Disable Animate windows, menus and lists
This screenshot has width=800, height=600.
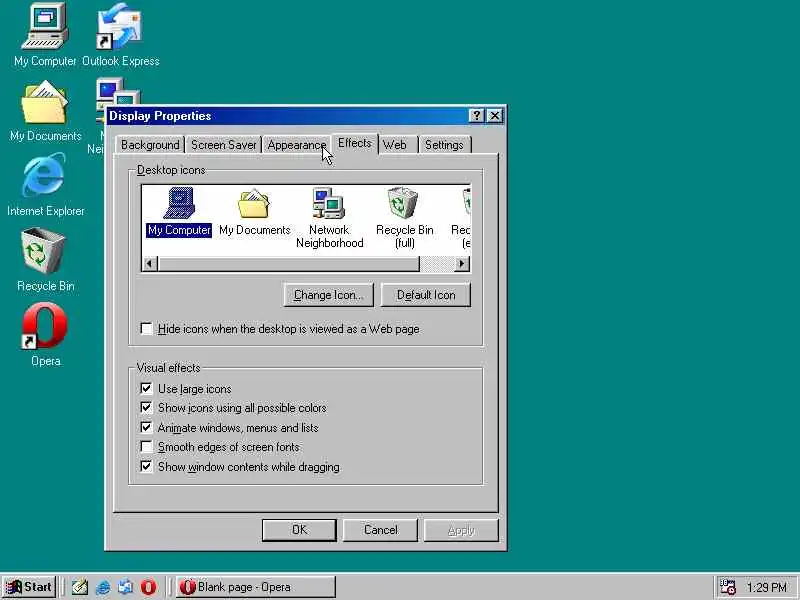tap(229, 428)
